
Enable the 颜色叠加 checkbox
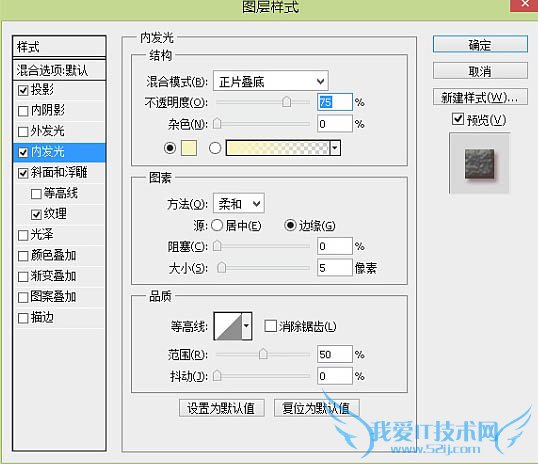click(x=23, y=256)
